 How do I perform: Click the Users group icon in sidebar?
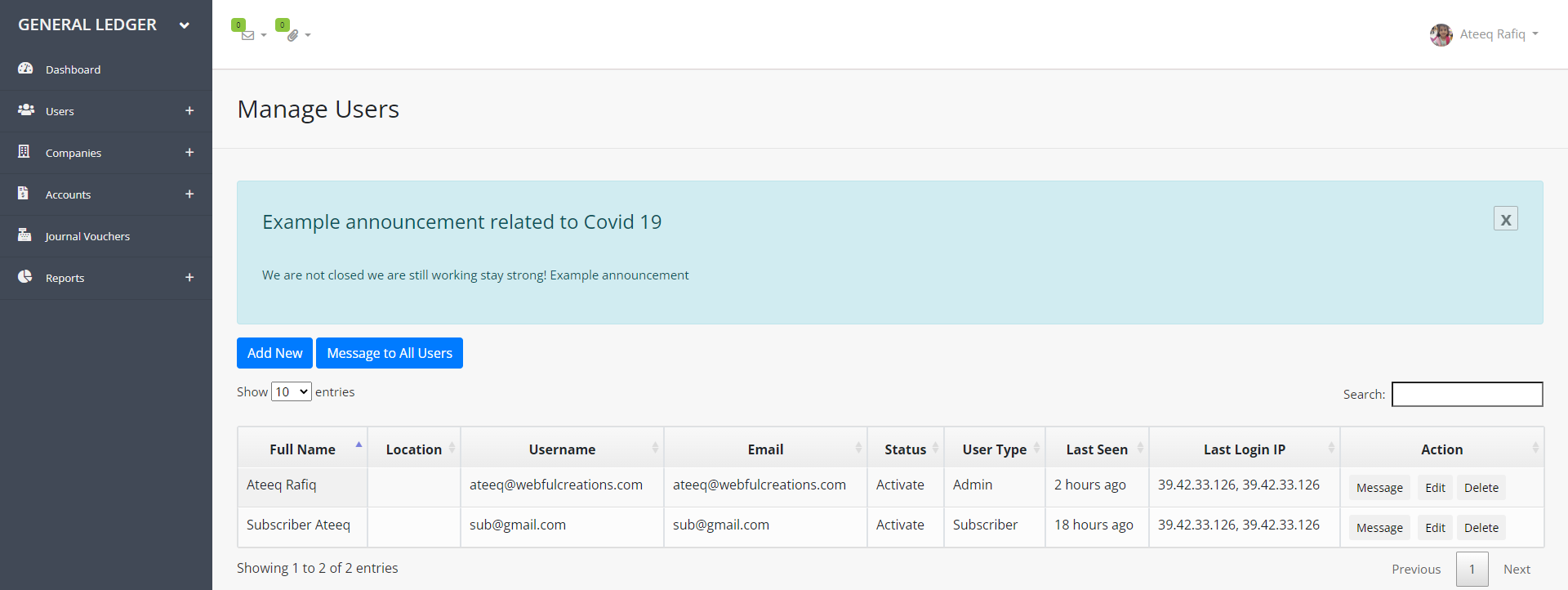pos(25,110)
